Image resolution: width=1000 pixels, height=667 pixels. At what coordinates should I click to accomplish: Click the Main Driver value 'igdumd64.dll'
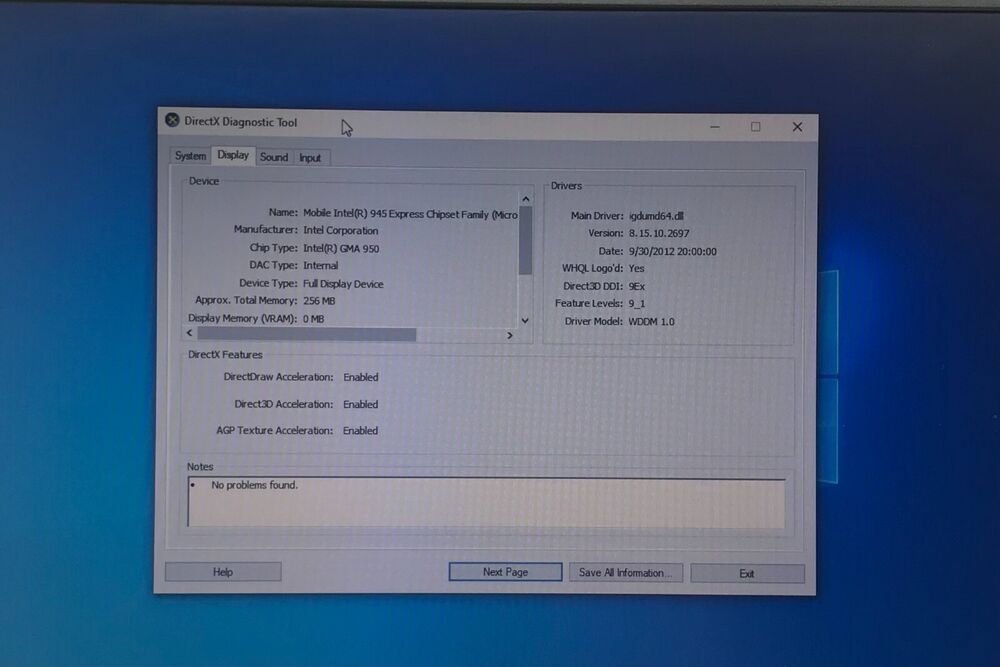[656, 216]
